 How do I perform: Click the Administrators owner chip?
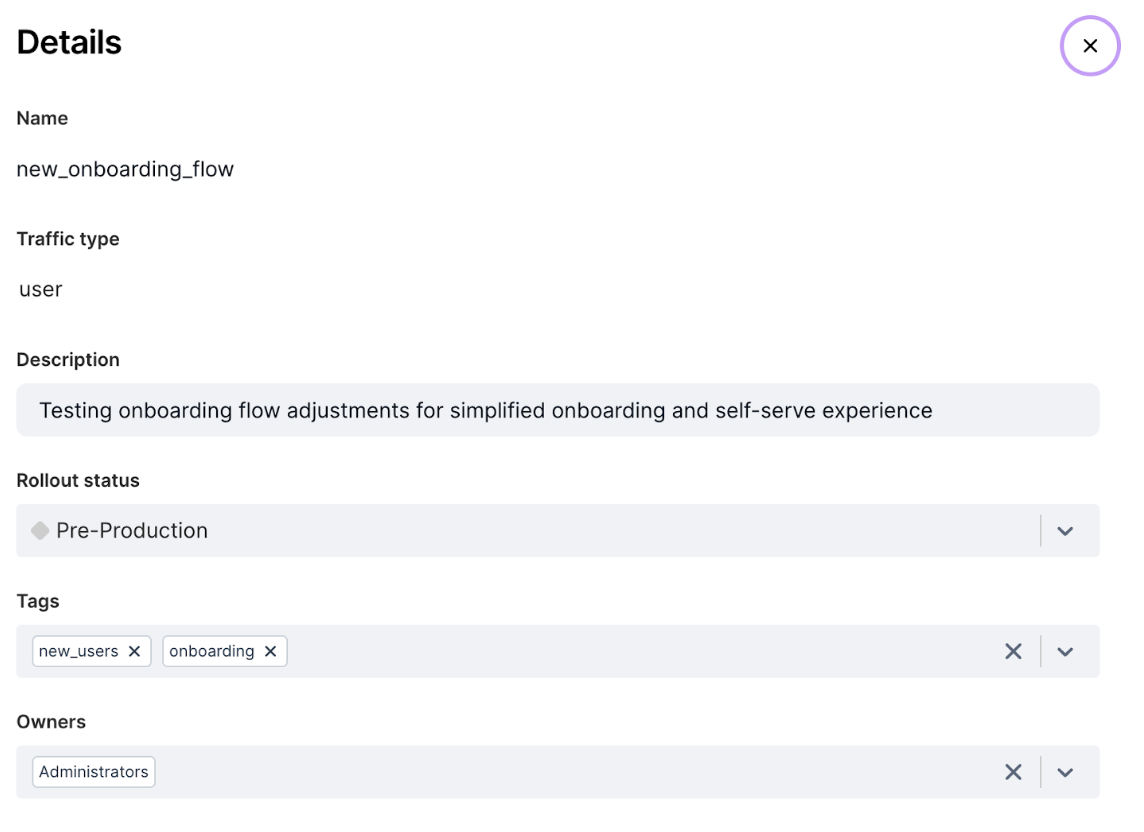click(94, 772)
